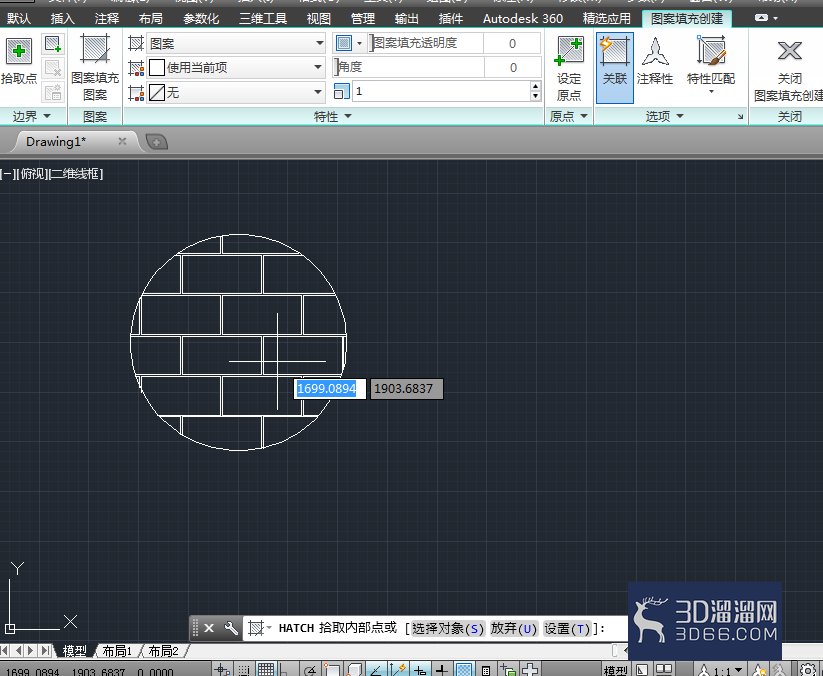Switch to the 输出 ribbon tab

[407, 19]
